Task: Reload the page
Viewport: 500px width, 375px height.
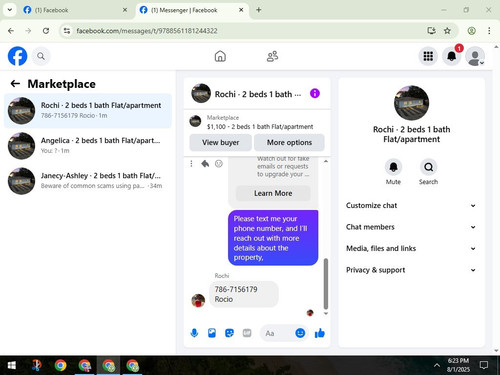Action: coord(46,31)
